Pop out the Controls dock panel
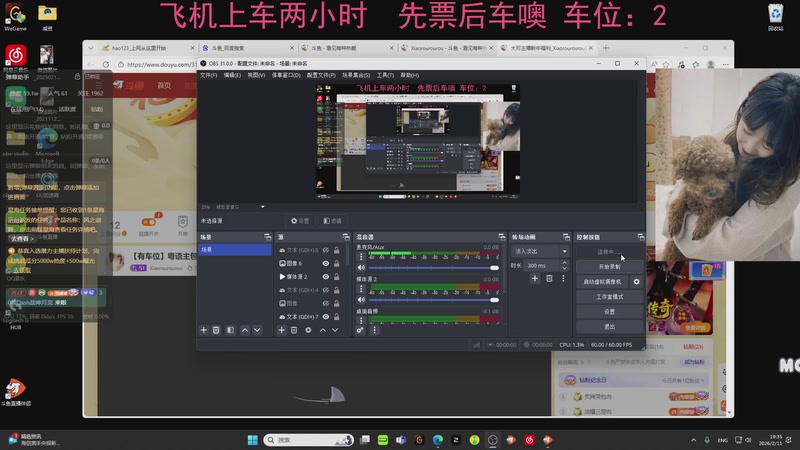Image resolution: width=800 pixels, height=450 pixels. point(641,237)
